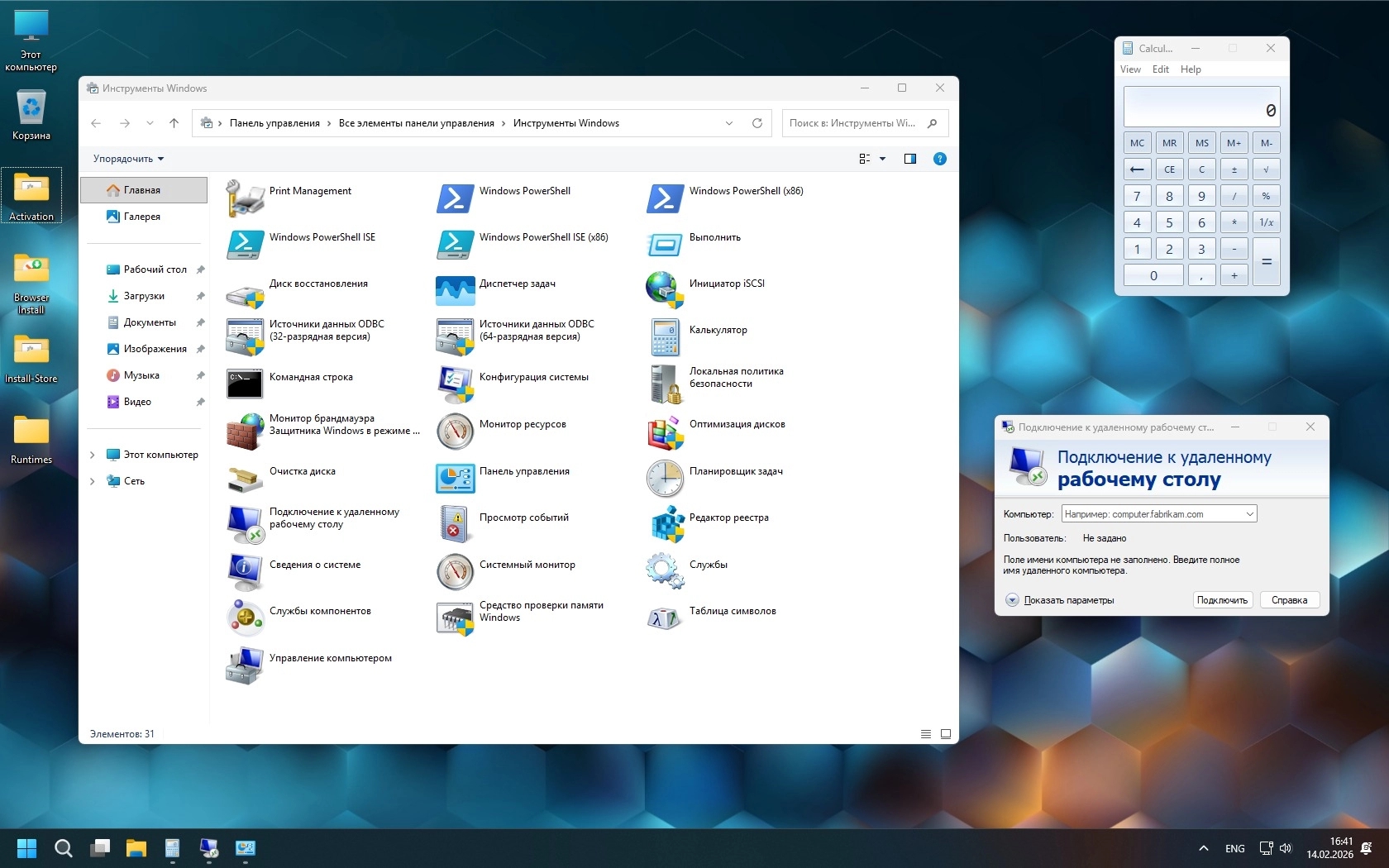Open the Registry Editor (Редактор реестра) icon
1389x868 pixels.
point(665,524)
